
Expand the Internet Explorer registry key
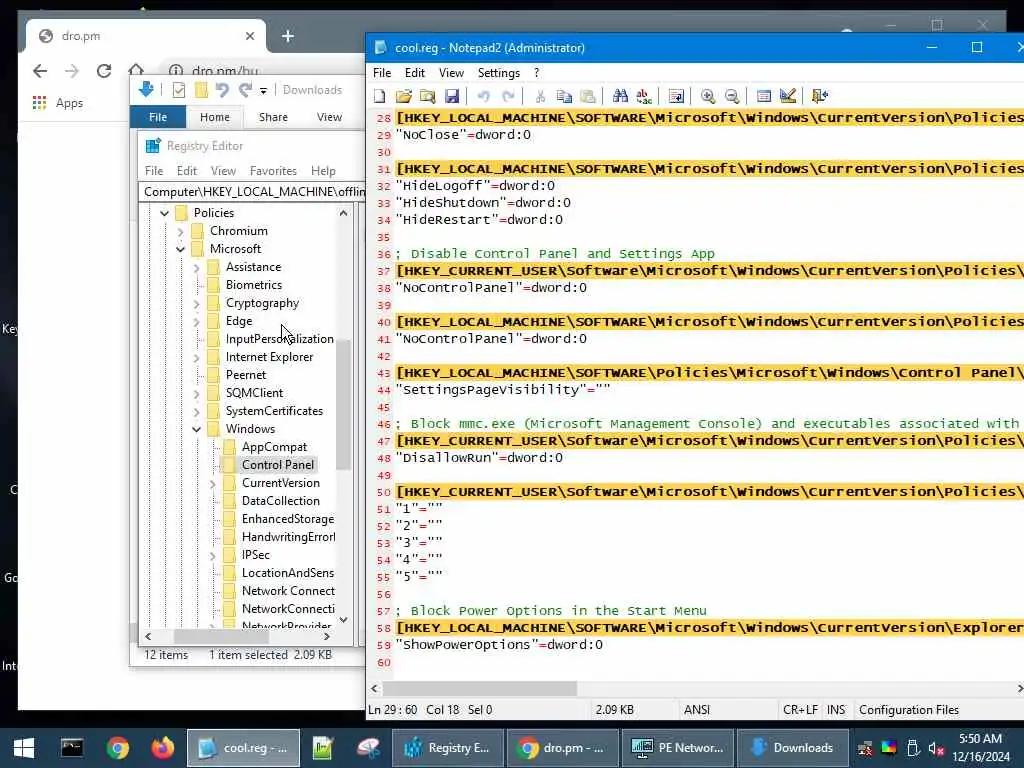pyautogui.click(x=197, y=357)
